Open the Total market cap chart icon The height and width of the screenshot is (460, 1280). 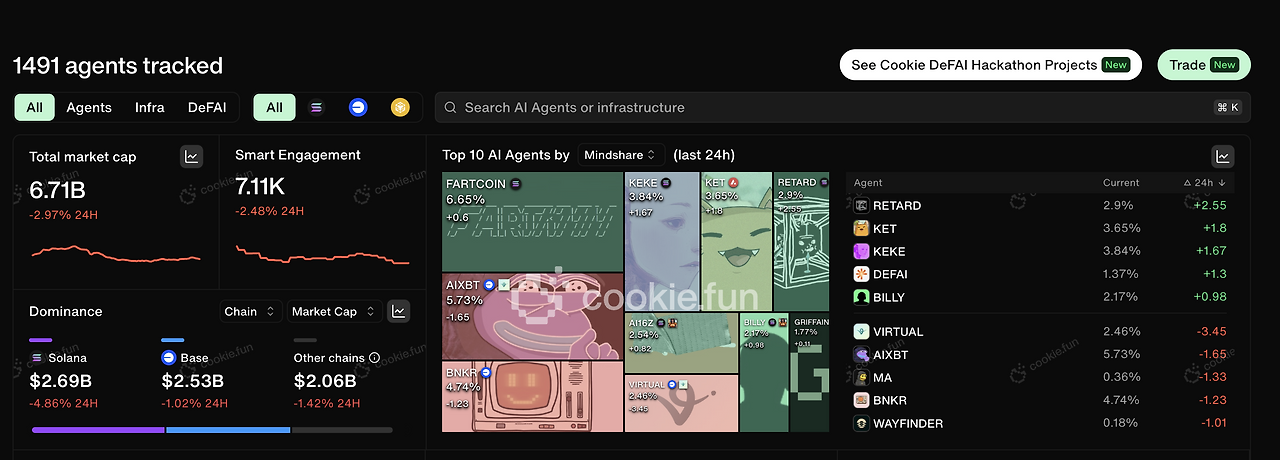pyautogui.click(x=192, y=156)
